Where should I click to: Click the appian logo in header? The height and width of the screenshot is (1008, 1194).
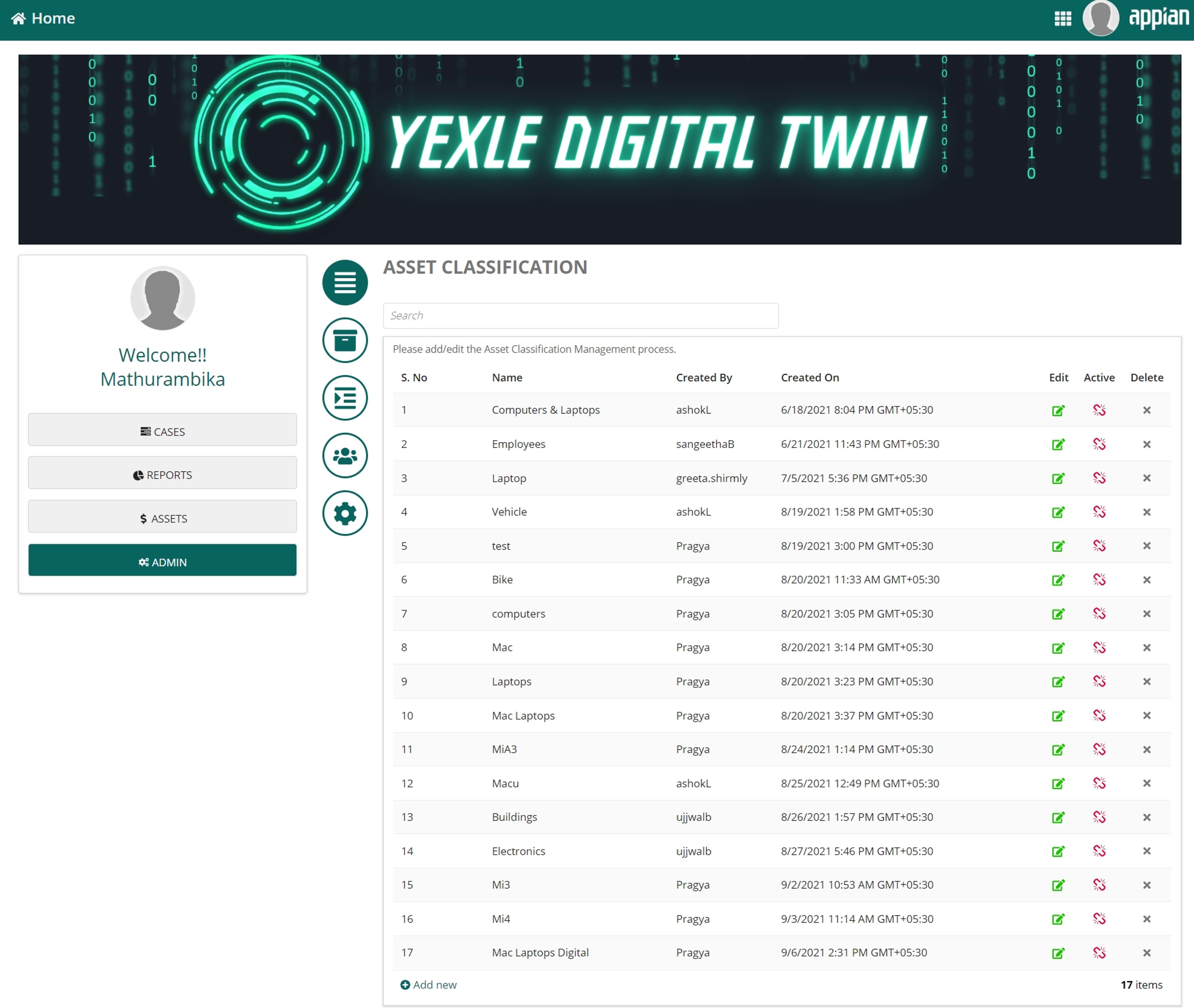click(x=1159, y=18)
